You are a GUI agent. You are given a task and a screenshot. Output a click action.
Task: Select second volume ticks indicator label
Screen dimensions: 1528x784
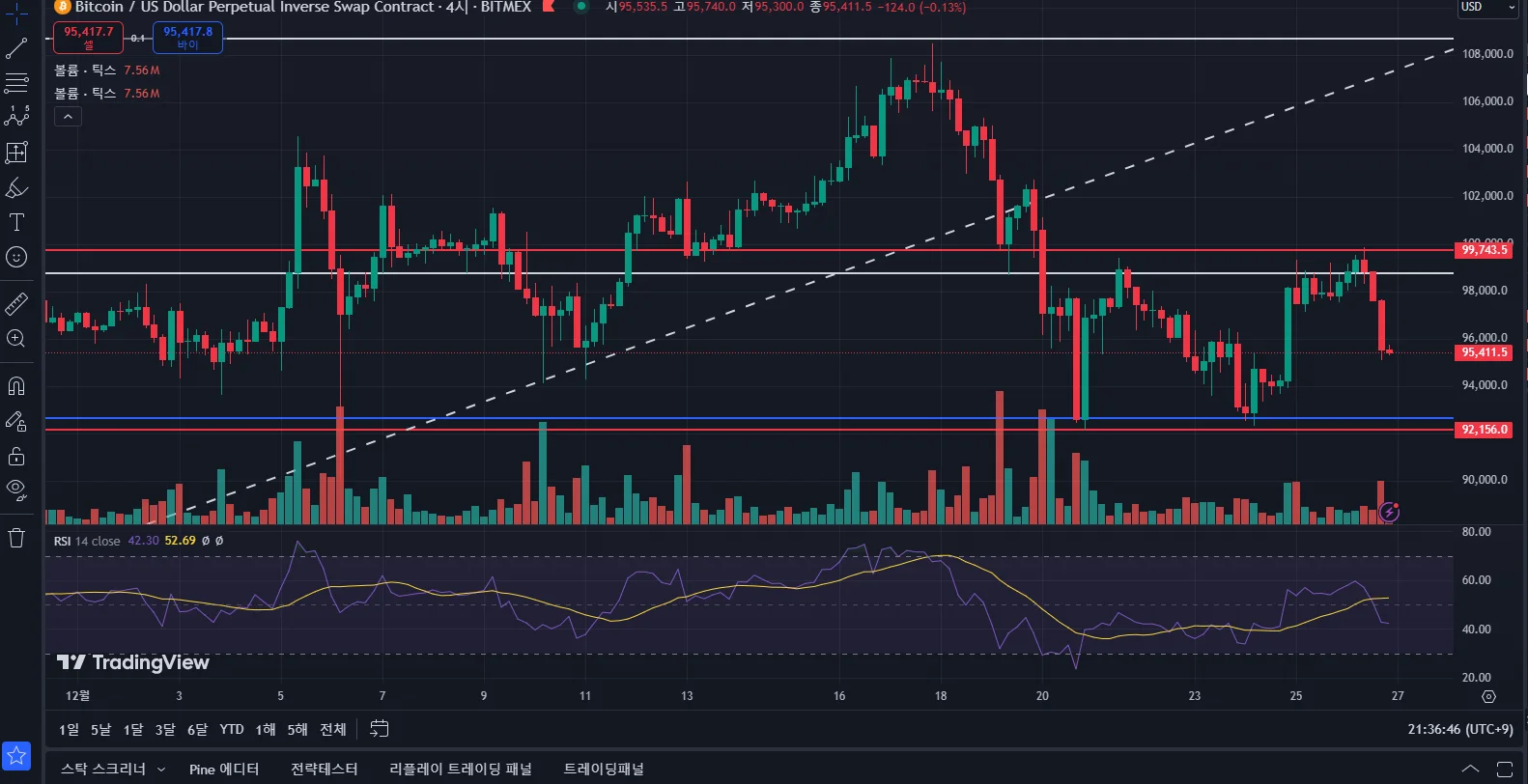85,94
